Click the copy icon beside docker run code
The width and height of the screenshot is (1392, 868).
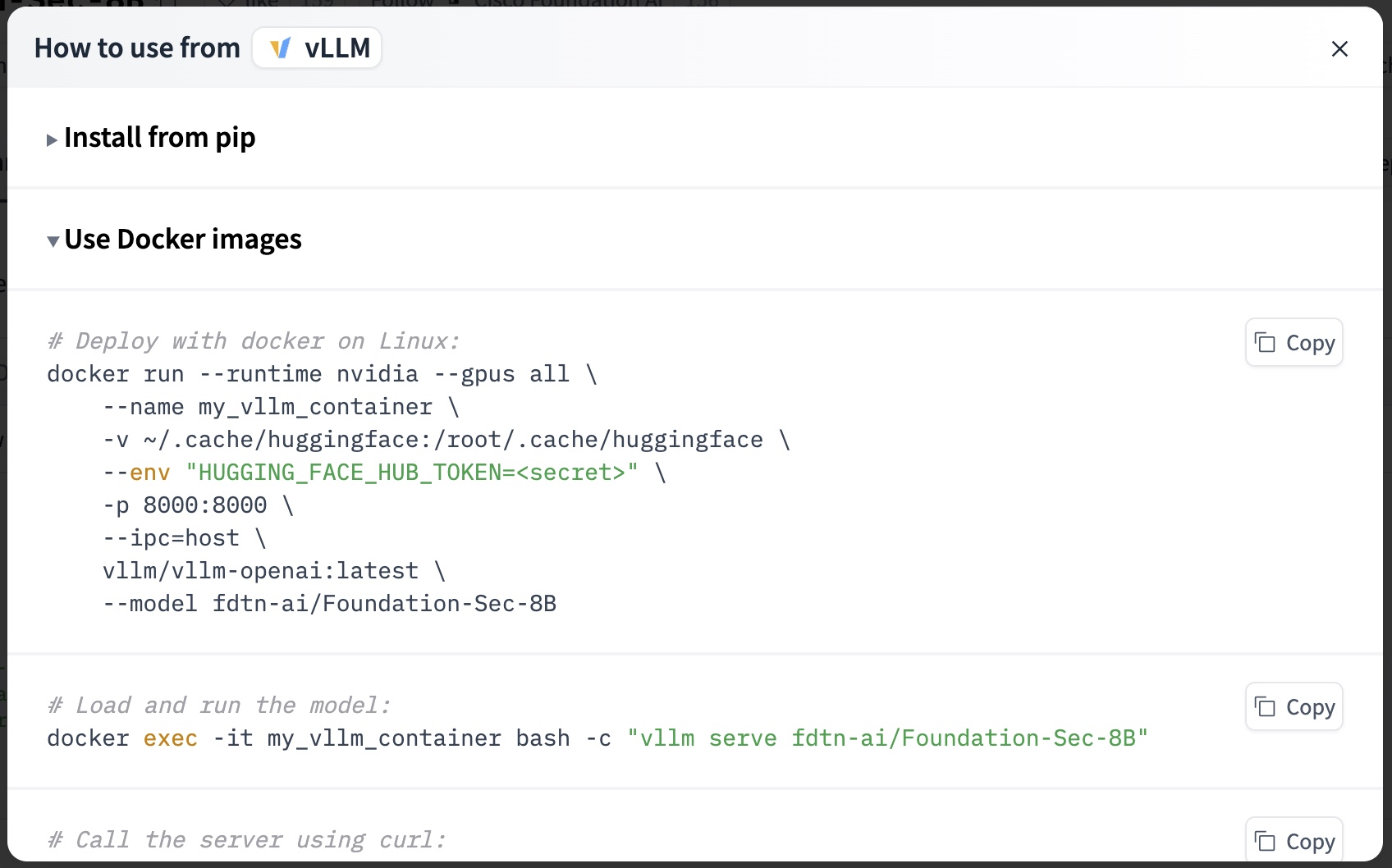click(x=1265, y=342)
